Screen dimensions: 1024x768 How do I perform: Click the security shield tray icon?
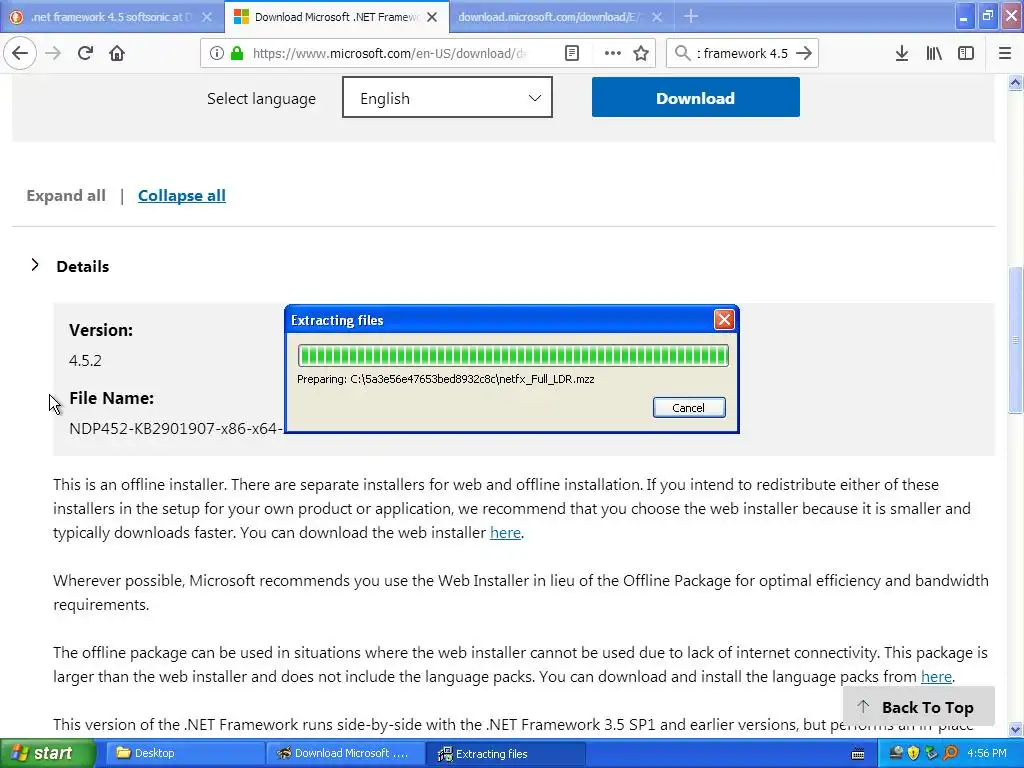pos(914,753)
